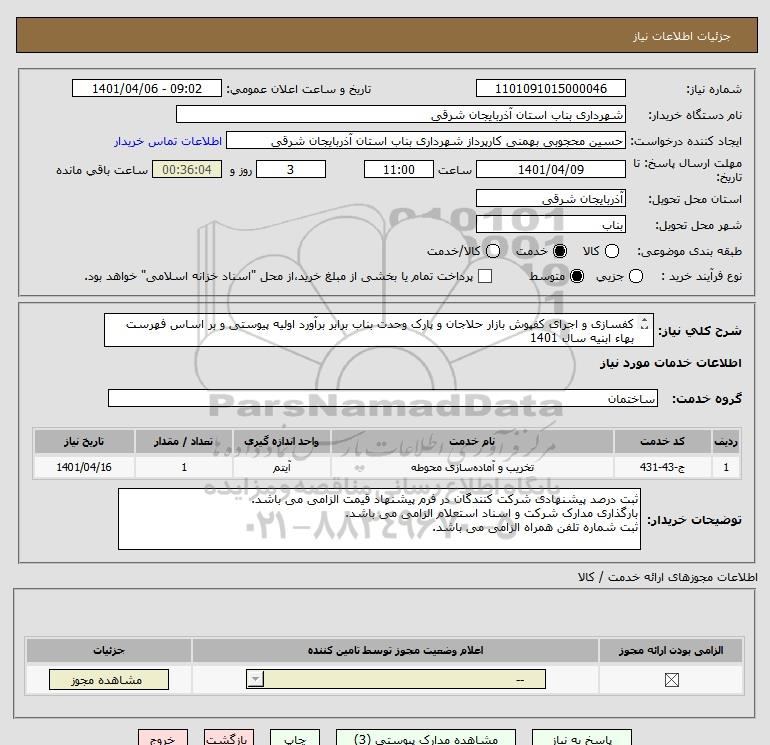Toggle Islamic treasury bonds payment checkbox

485,276
